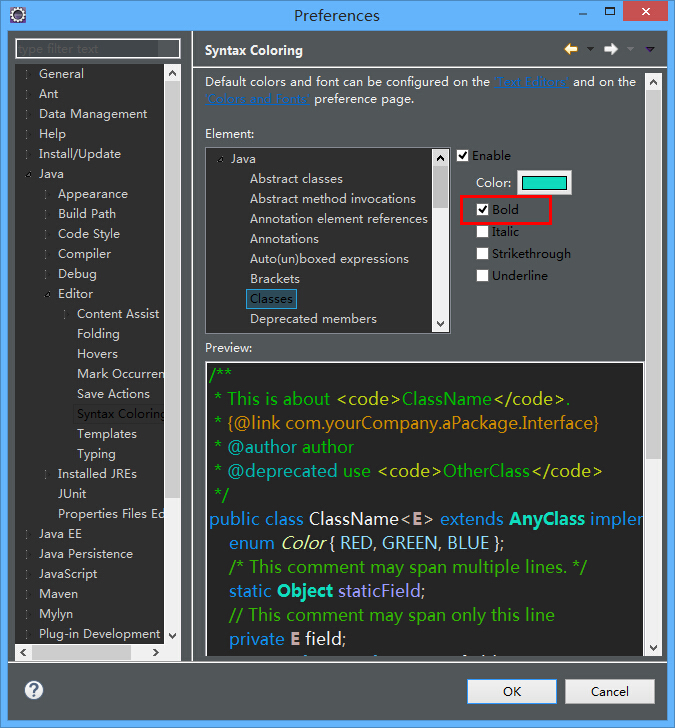Open the back history dropdown arrow
Screen dimensions: 675x728
590,49
